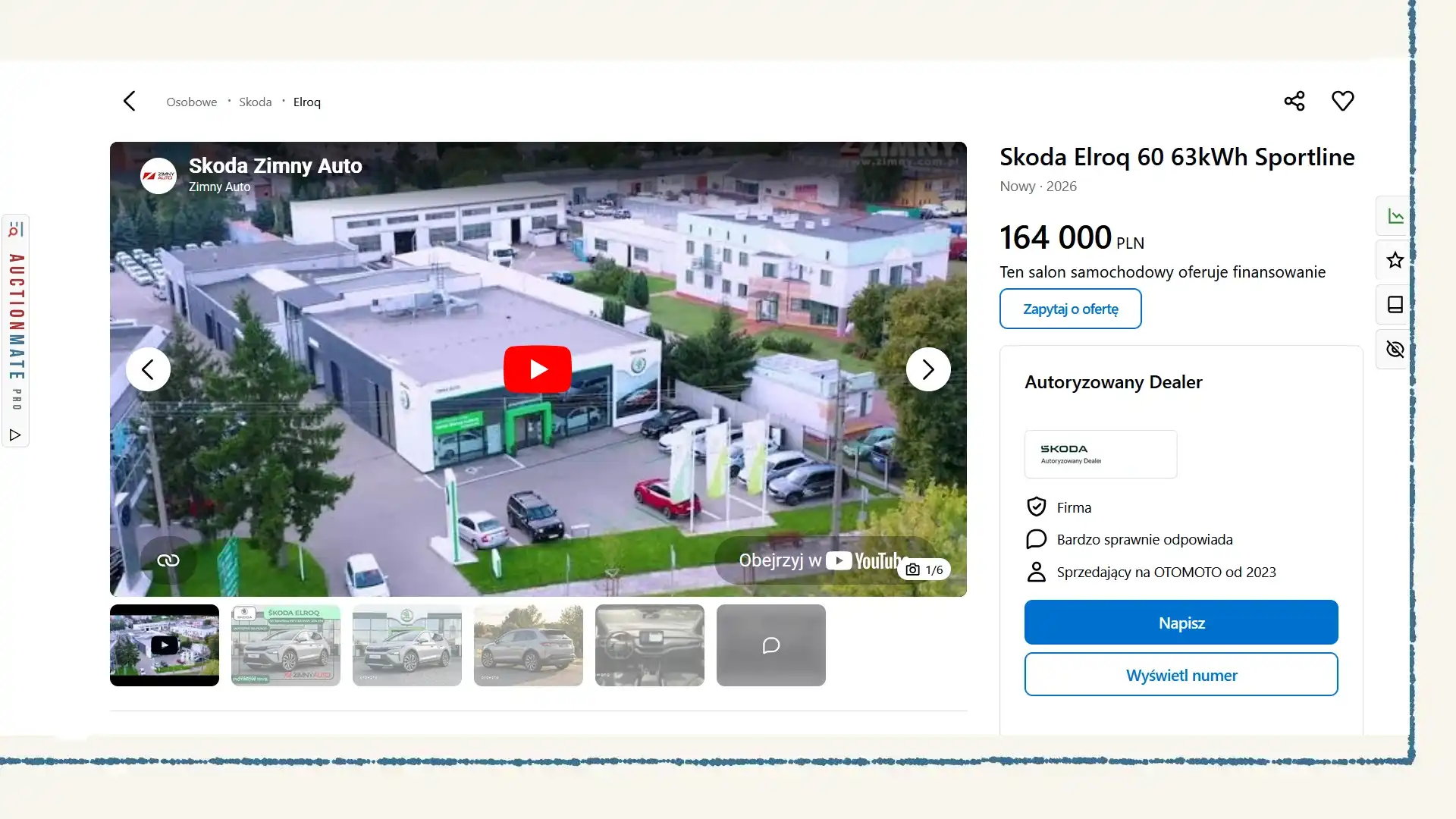
Task: Open the Skoda breadcrumb link
Action: click(255, 102)
